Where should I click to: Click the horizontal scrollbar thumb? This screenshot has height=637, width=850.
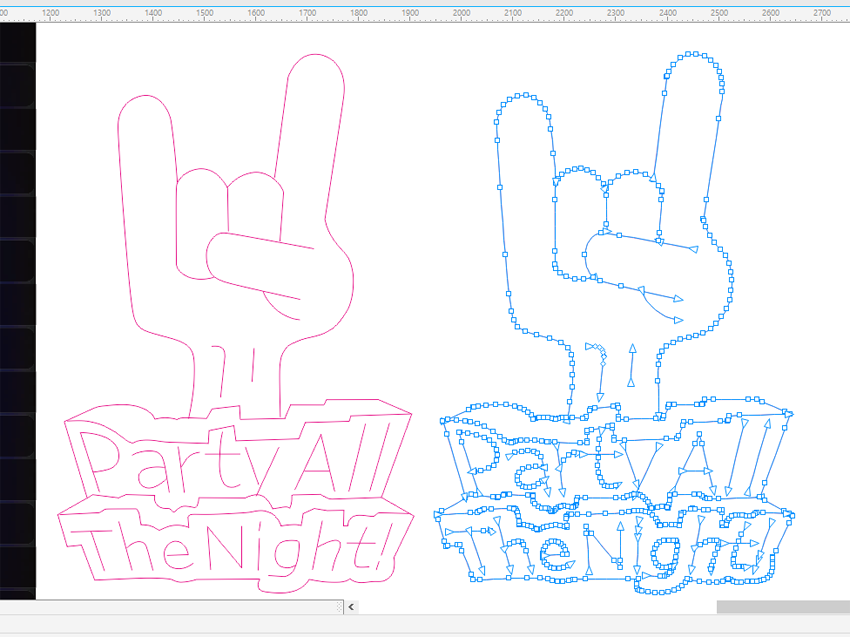click(783, 607)
